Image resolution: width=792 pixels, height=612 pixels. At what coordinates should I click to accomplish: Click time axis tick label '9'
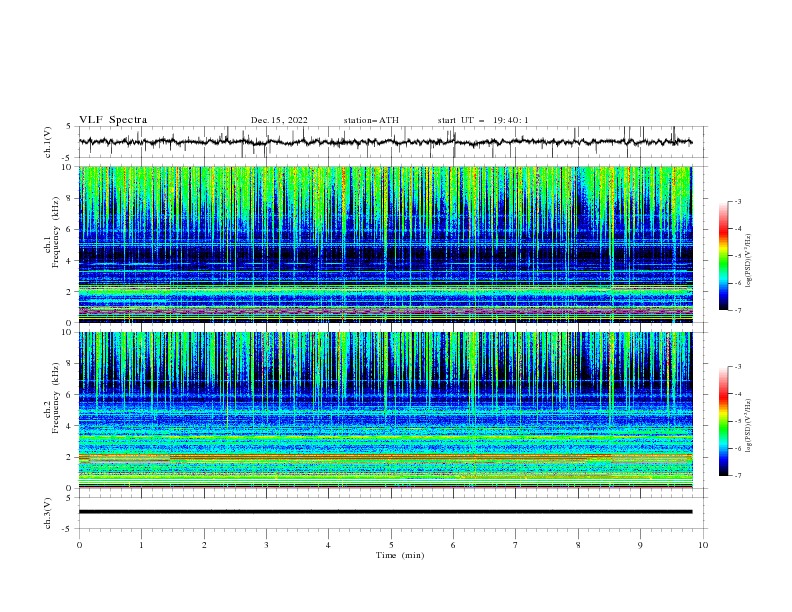pos(640,545)
